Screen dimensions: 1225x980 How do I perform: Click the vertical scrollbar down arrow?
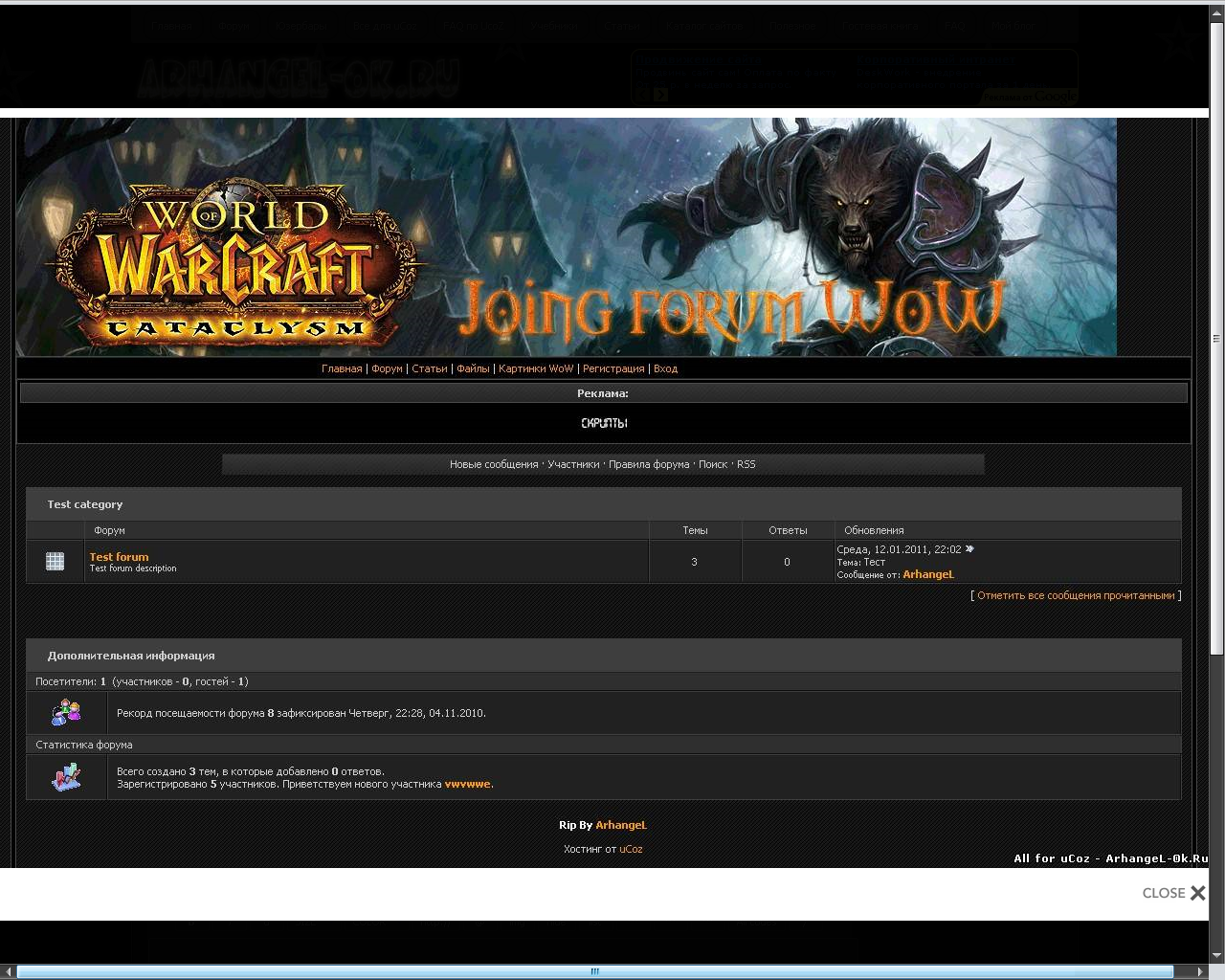(1216, 954)
